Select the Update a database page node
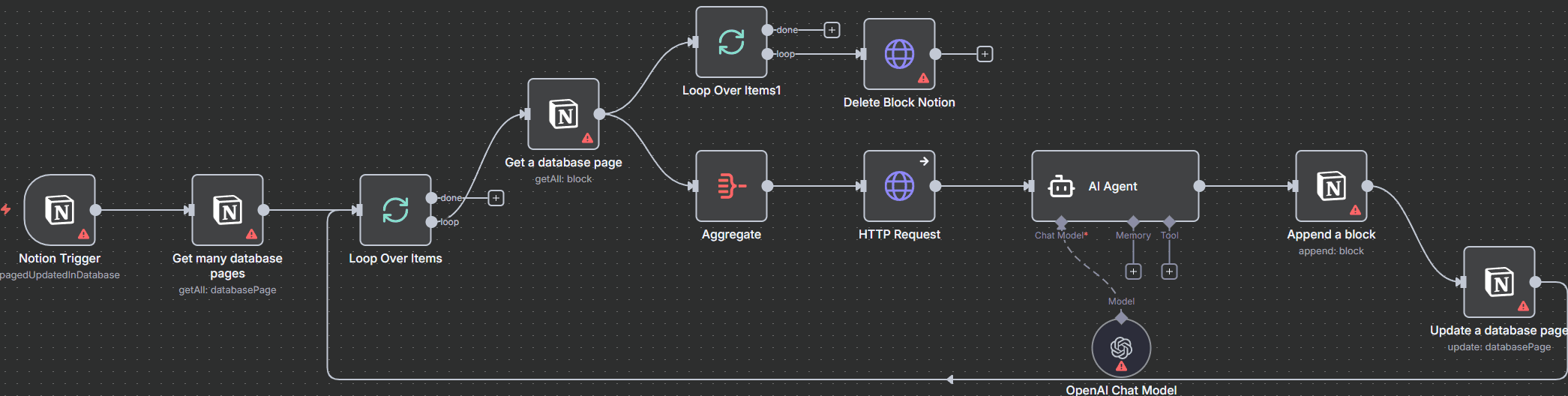The image size is (1568, 396). click(1499, 282)
